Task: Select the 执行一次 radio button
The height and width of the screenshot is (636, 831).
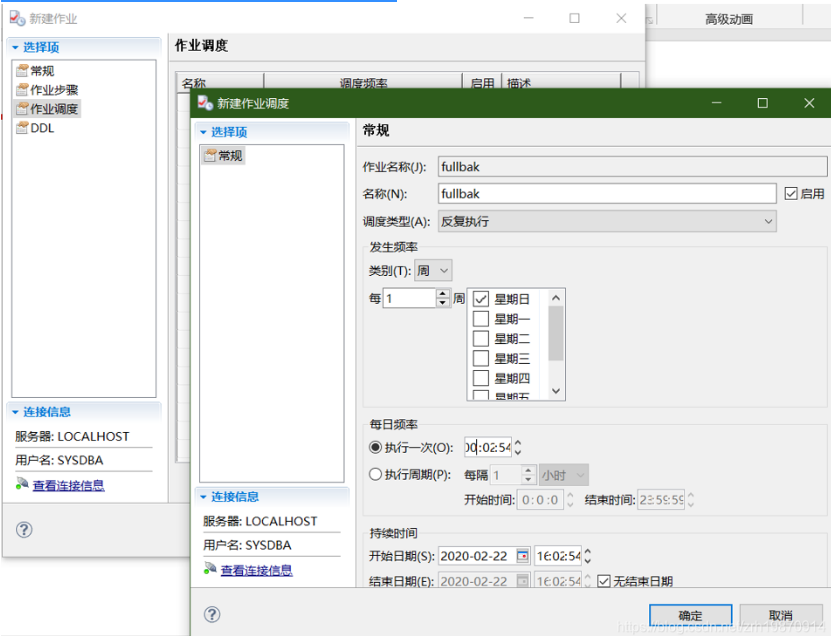Action: [375, 447]
